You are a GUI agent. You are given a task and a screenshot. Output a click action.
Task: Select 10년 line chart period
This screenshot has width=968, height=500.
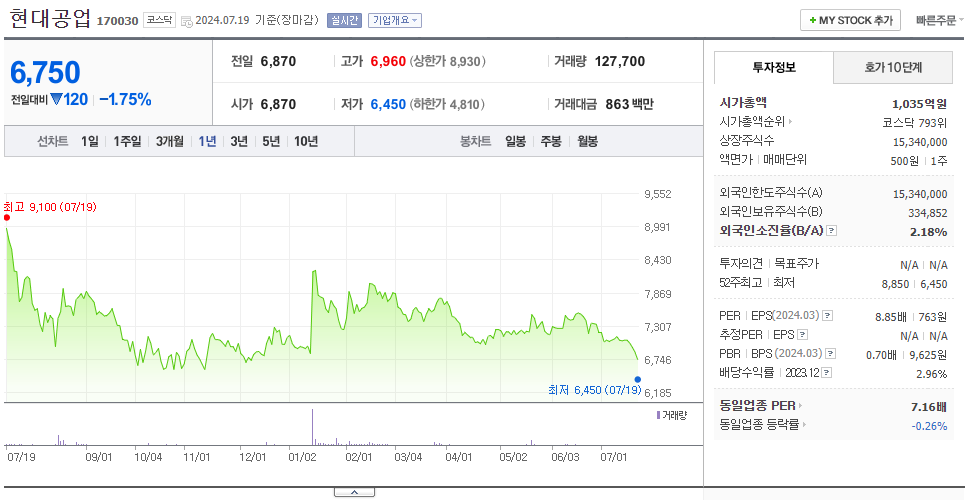coord(306,141)
